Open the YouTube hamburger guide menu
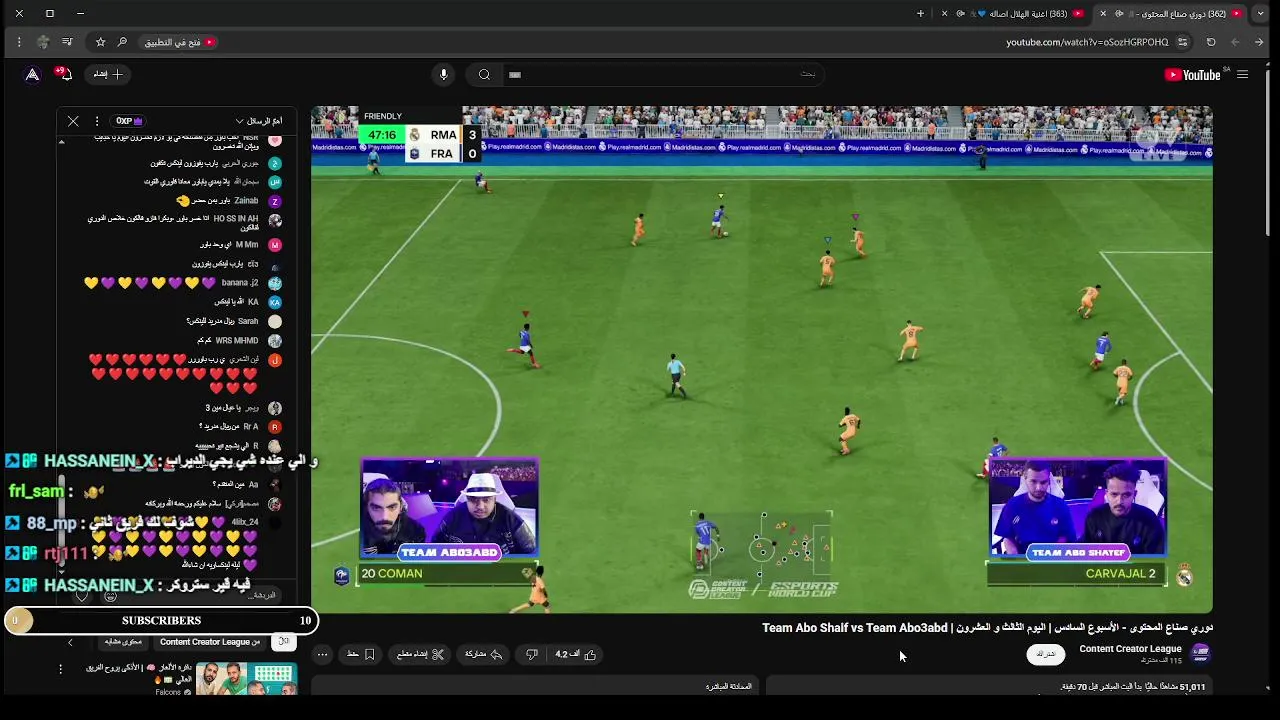This screenshot has height=720, width=1280. [1242, 75]
